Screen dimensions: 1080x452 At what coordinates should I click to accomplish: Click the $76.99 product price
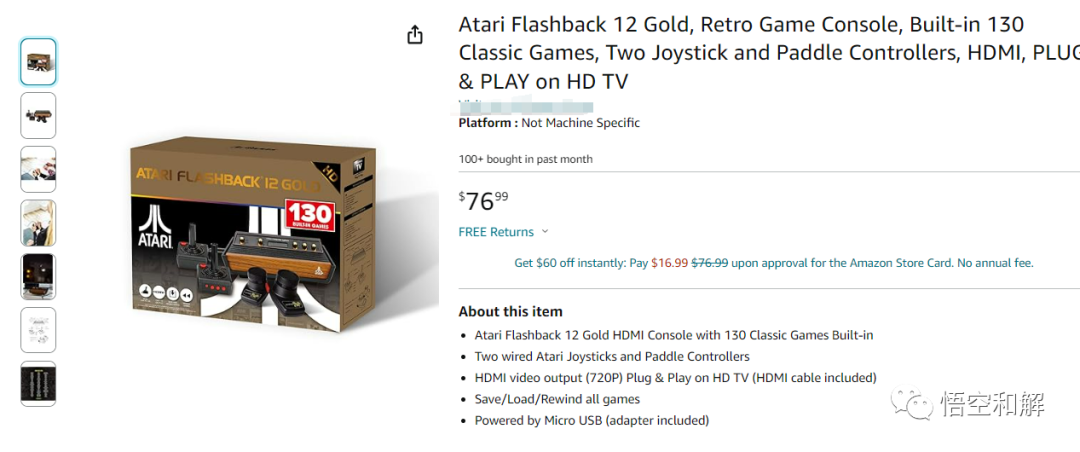tap(483, 201)
